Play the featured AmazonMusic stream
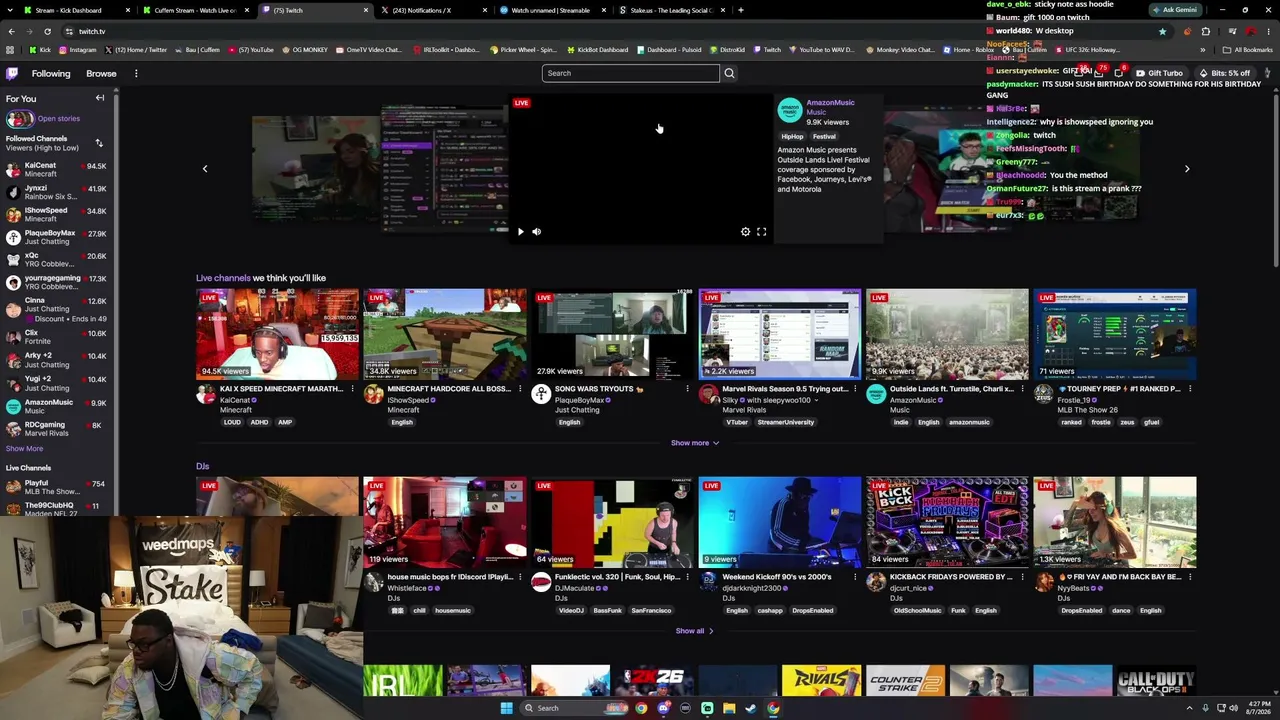Image resolution: width=1280 pixels, height=720 pixels. pos(520,231)
